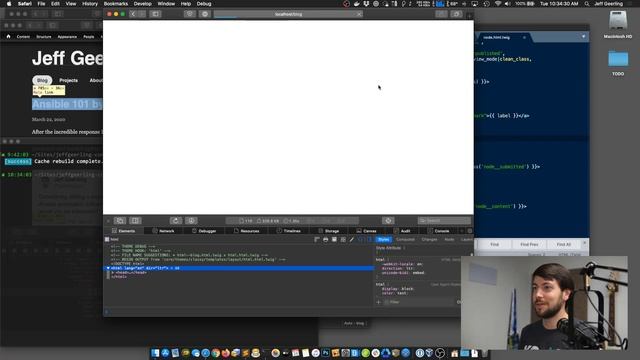
Task: Open the Develop menu
Action: coord(142,4)
